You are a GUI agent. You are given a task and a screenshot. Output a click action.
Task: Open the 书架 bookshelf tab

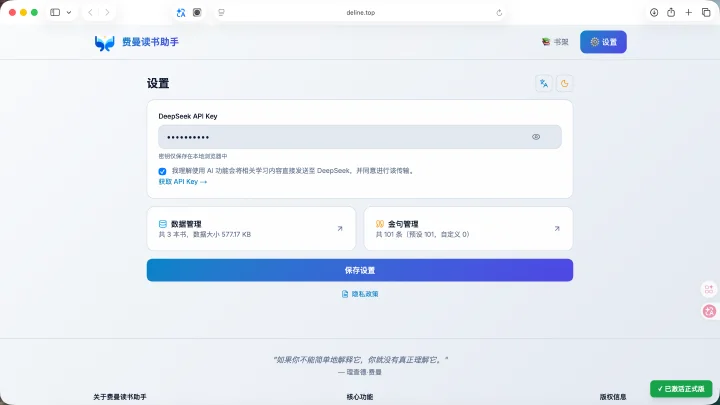pos(555,42)
